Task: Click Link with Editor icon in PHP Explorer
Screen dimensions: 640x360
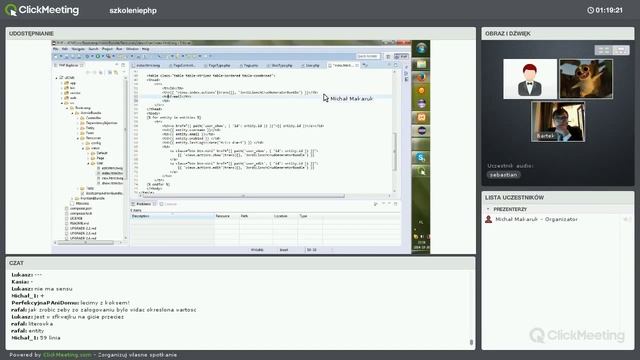Action: (x=116, y=72)
